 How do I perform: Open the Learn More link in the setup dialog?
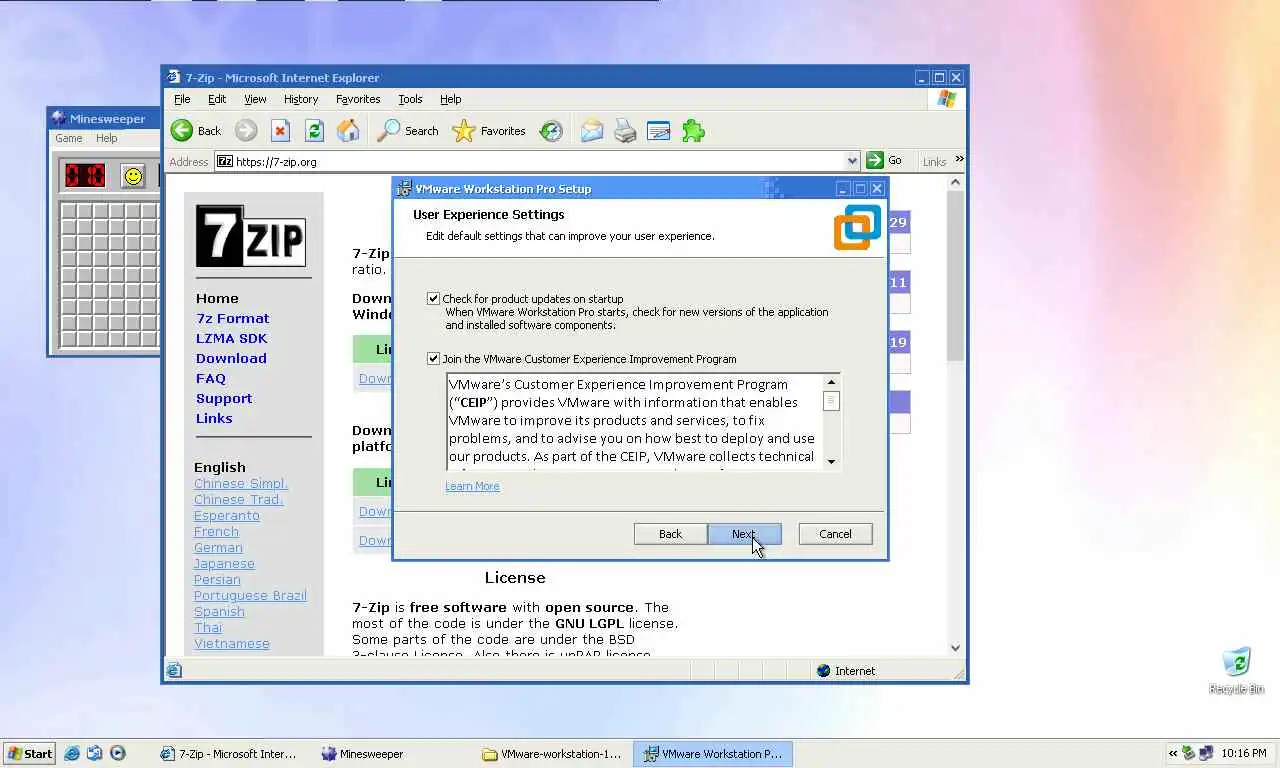(x=472, y=486)
